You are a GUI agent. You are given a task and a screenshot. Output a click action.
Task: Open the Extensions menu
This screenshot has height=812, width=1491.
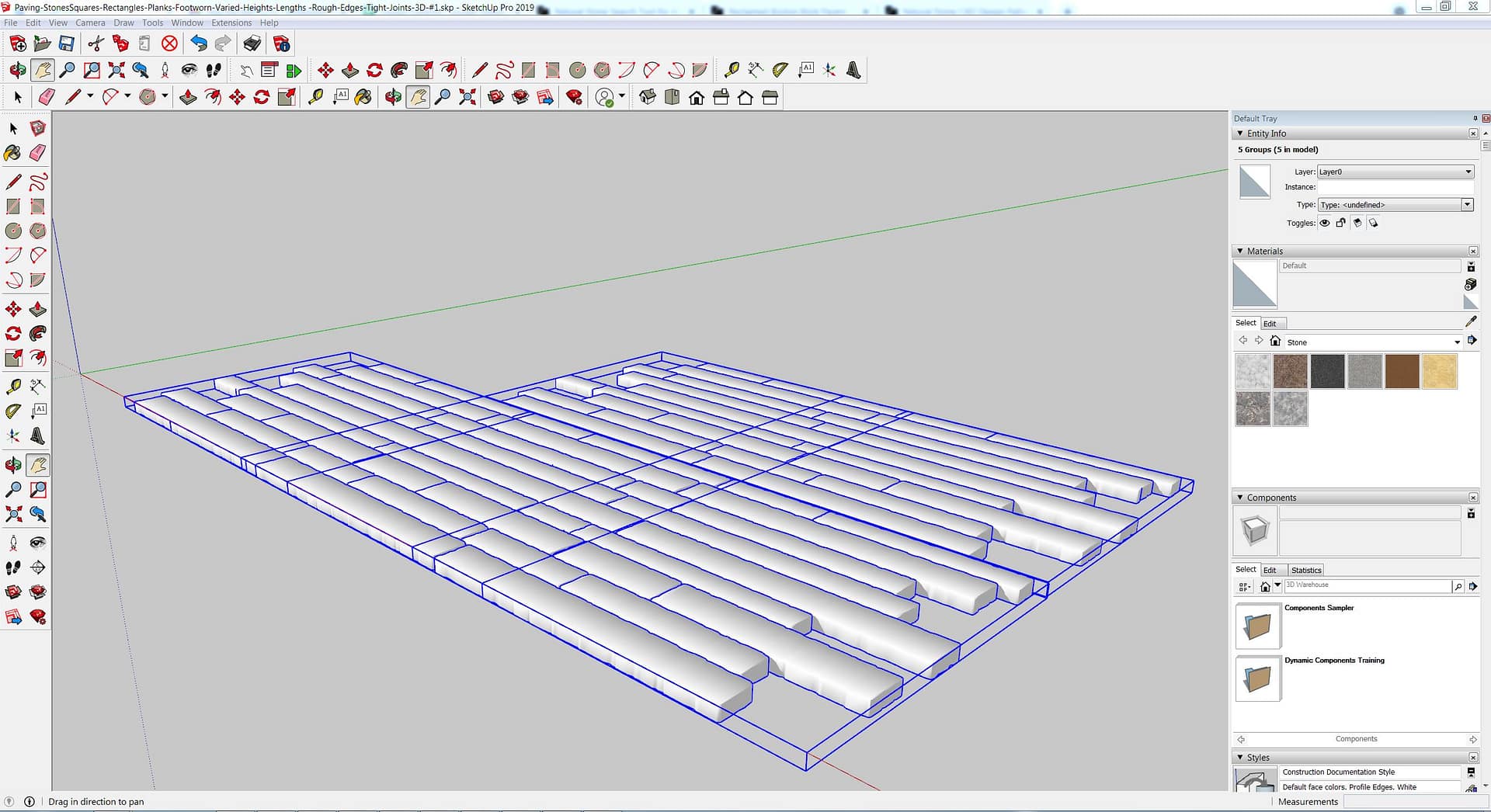(231, 23)
